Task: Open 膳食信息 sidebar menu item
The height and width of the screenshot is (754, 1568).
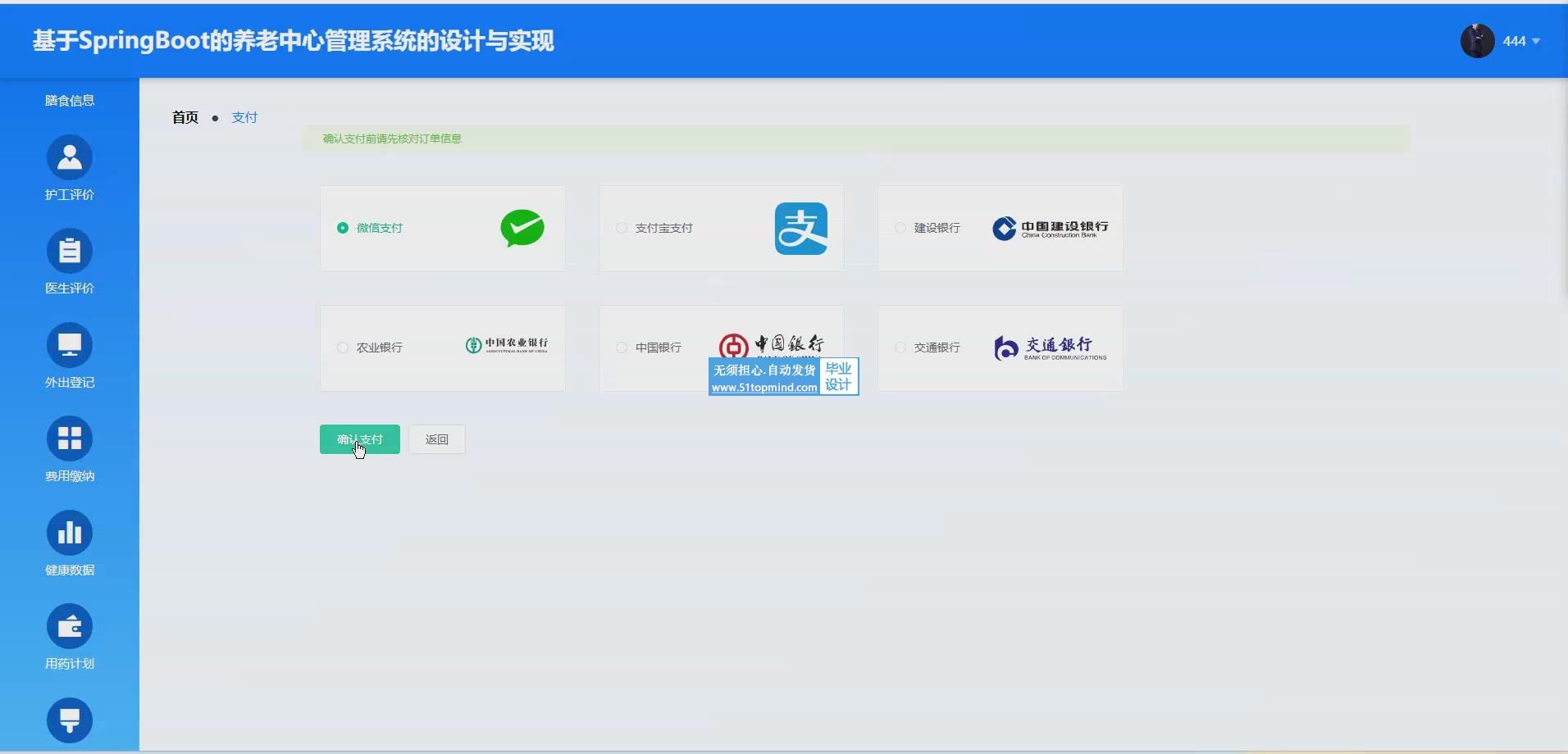Action: tap(70, 100)
